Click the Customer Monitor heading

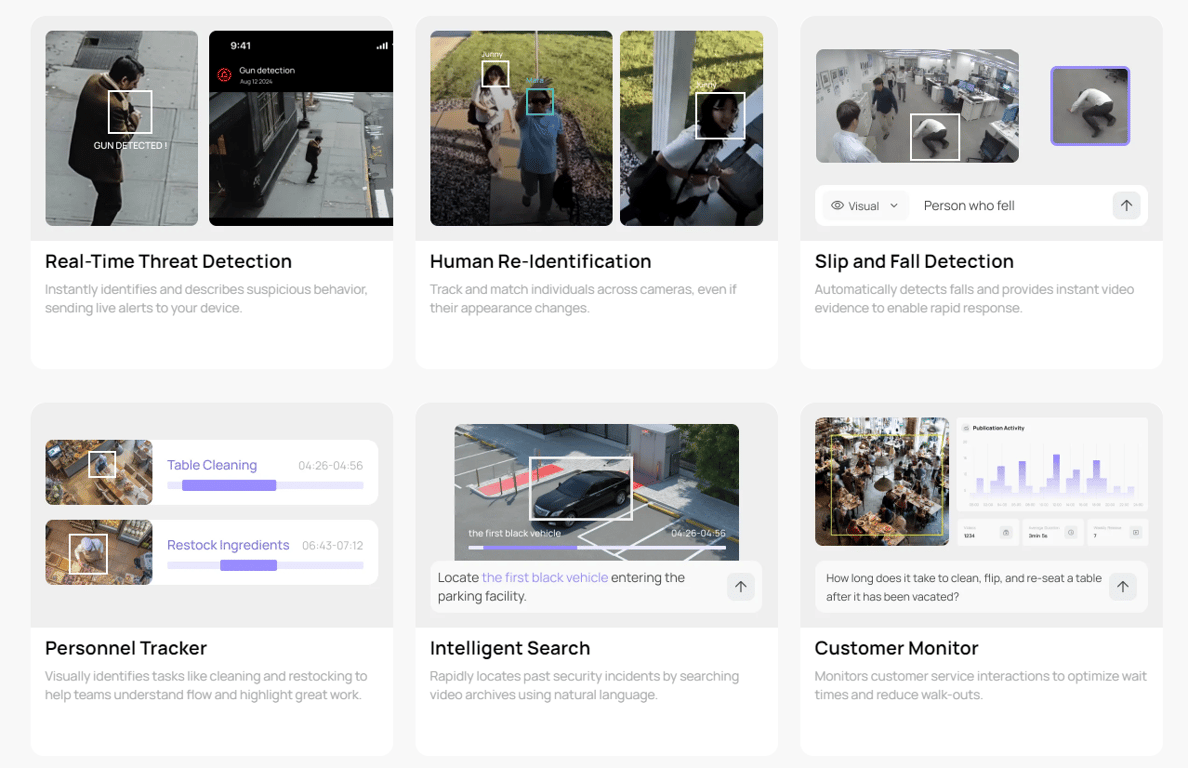(x=896, y=648)
